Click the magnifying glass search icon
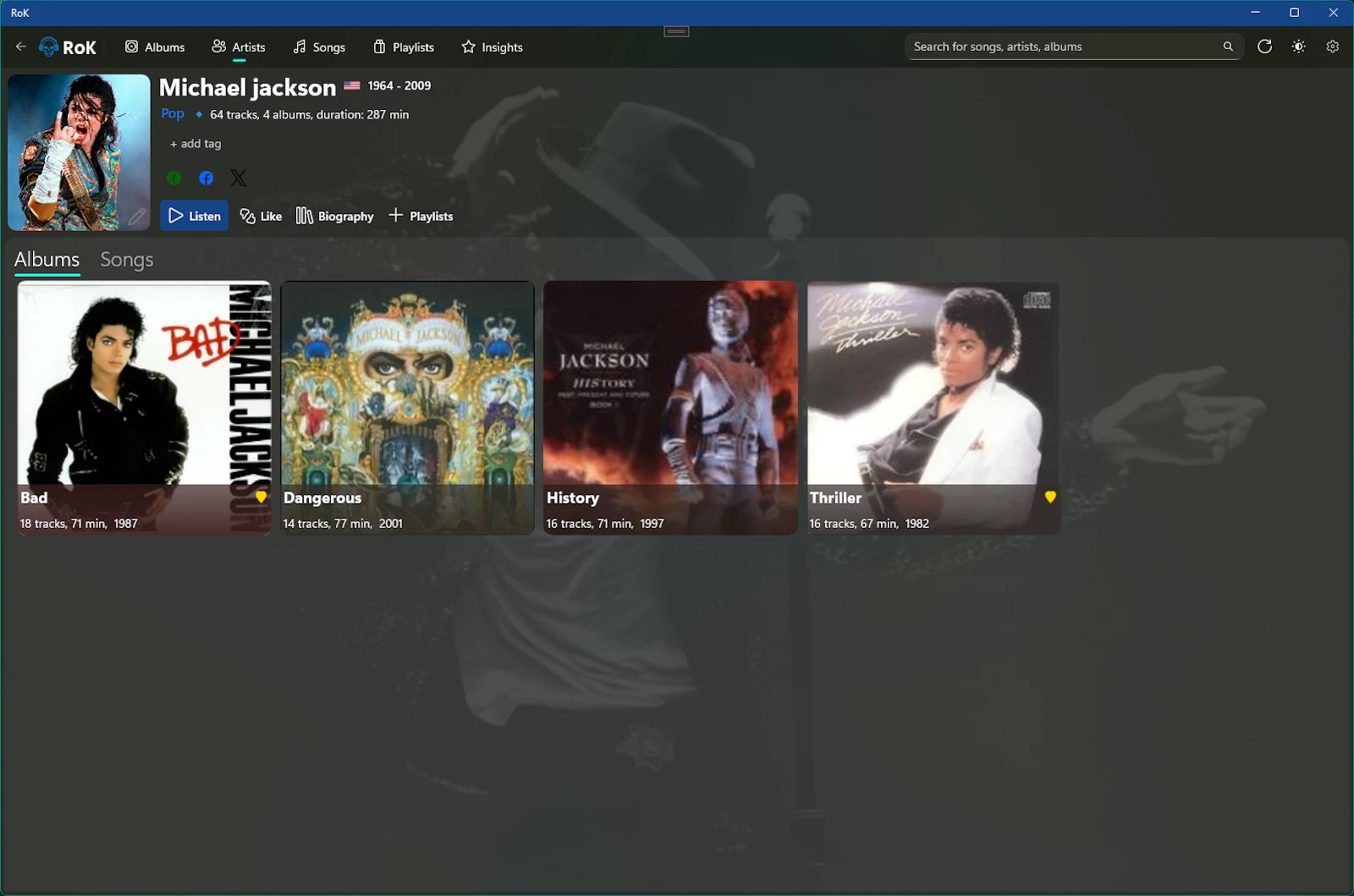1354x896 pixels. [1228, 47]
